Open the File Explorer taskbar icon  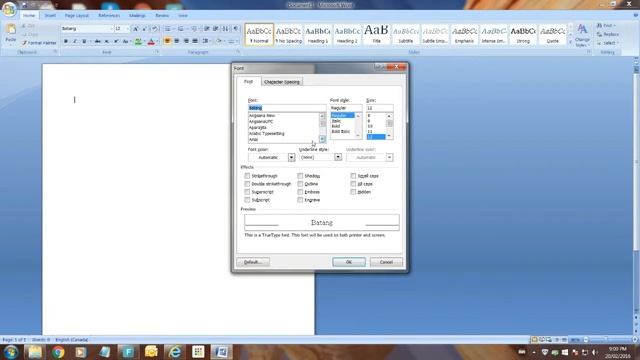pos(35,352)
